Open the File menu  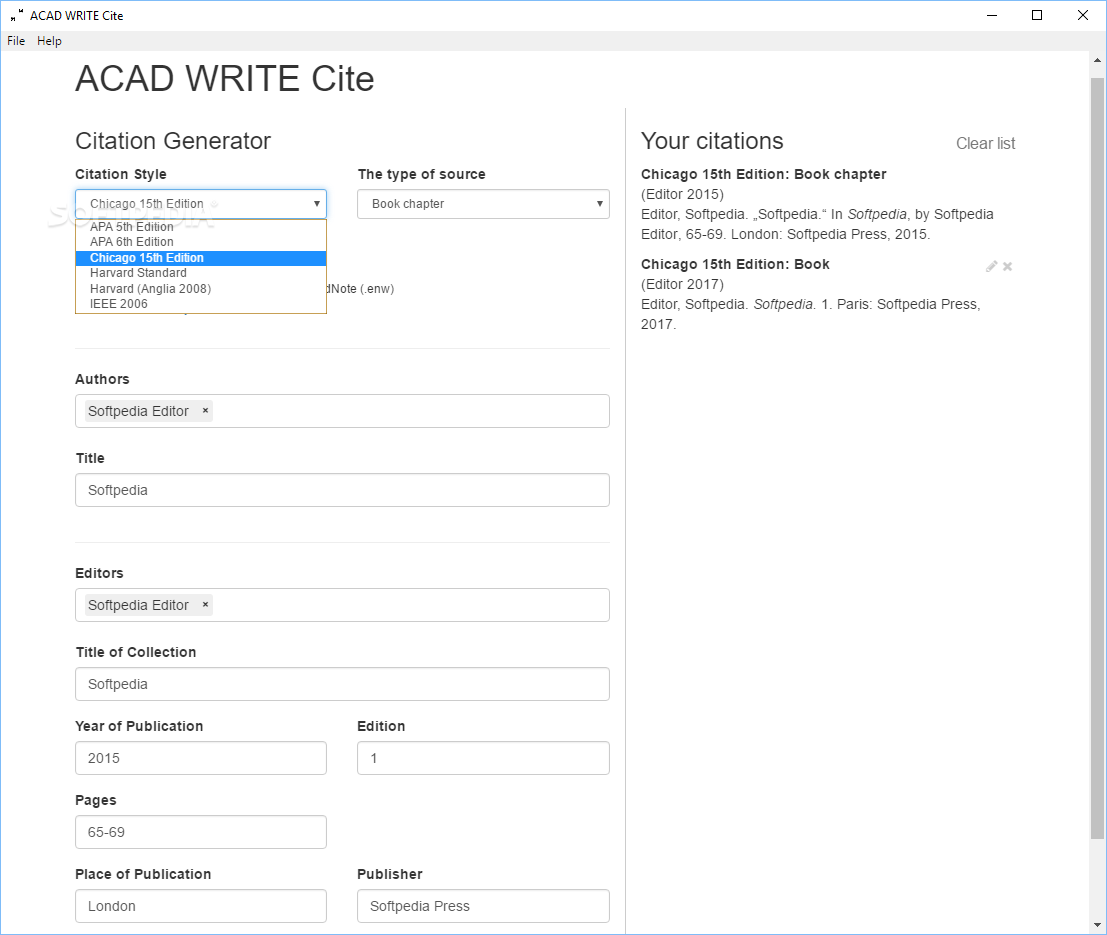(16, 41)
